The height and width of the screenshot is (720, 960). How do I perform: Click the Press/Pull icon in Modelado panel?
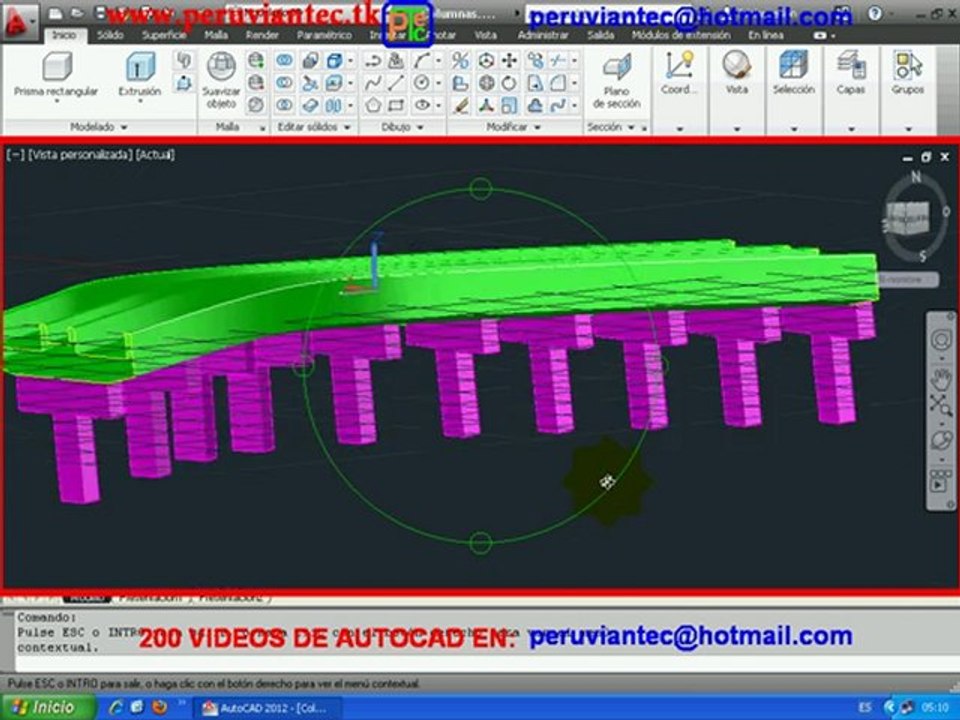pyautogui.click(x=184, y=83)
